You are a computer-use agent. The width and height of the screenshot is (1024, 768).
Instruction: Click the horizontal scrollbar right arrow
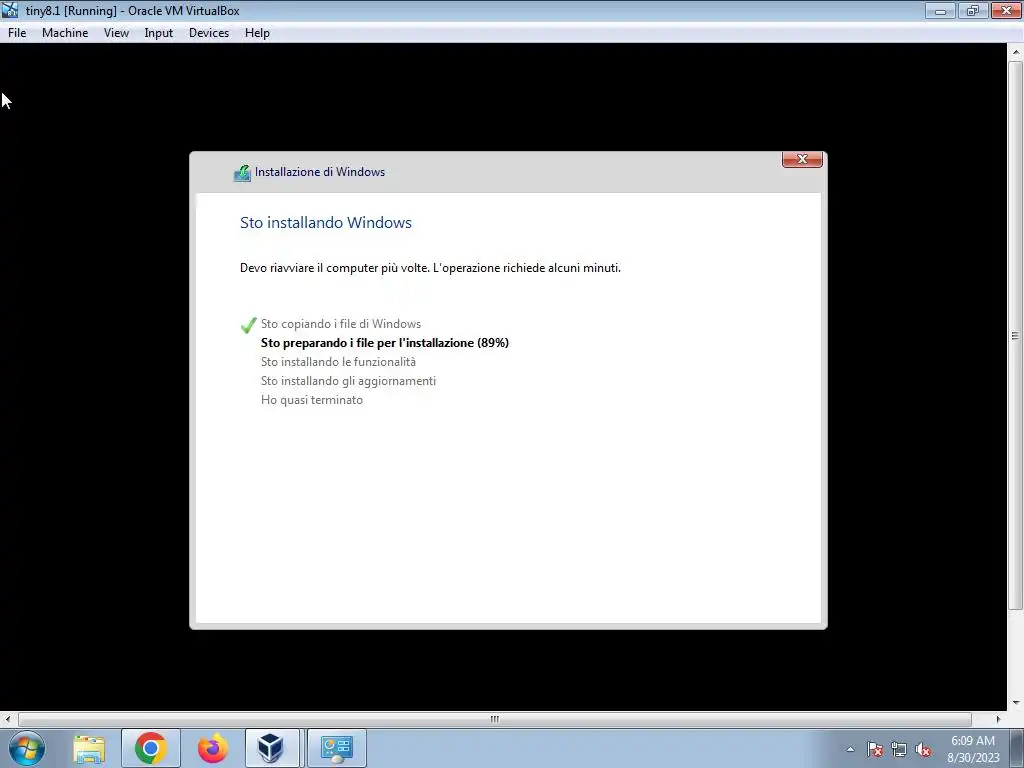pyautogui.click(x=999, y=719)
